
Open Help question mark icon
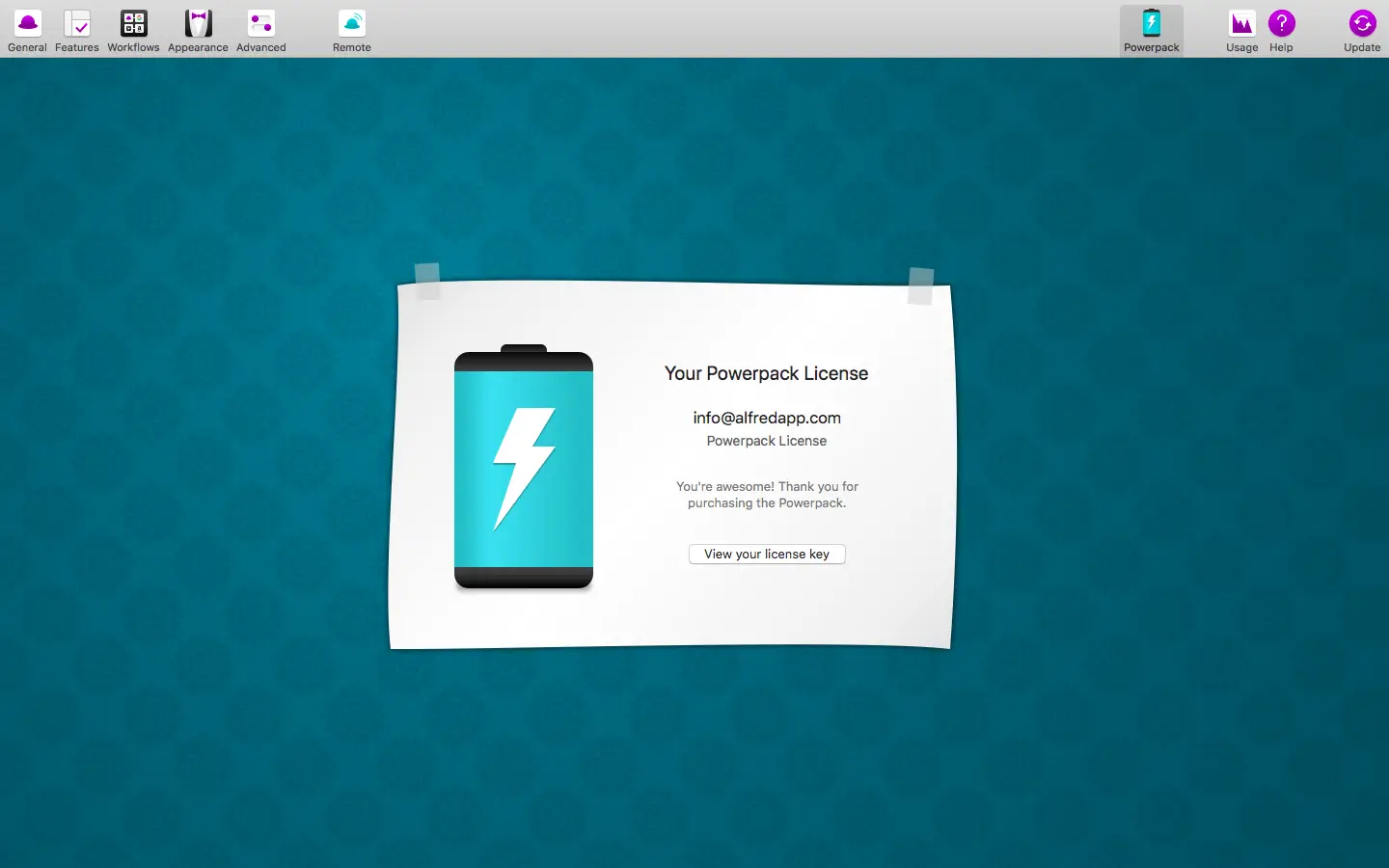(x=1281, y=23)
